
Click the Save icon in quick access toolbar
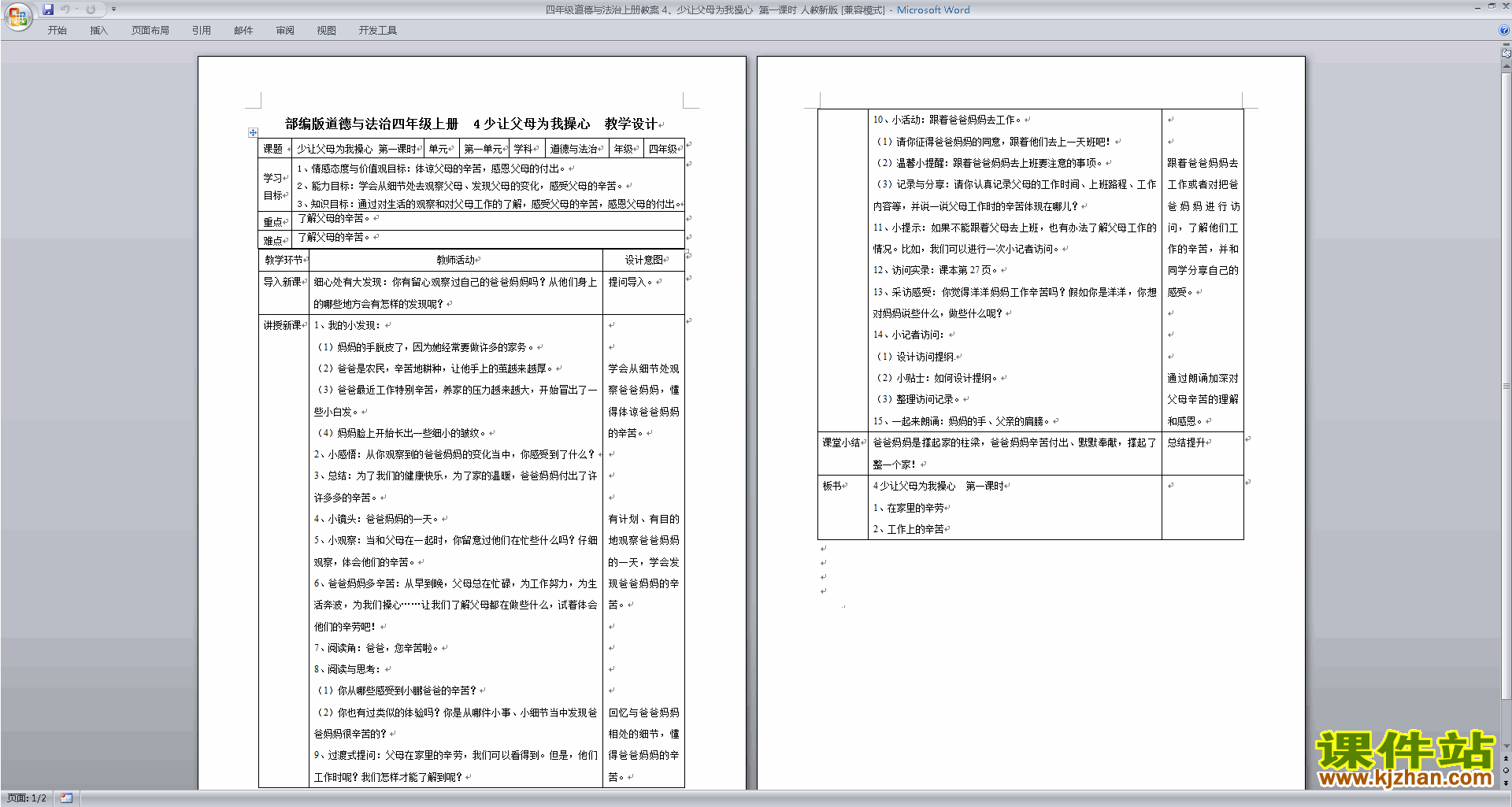tap(48, 9)
